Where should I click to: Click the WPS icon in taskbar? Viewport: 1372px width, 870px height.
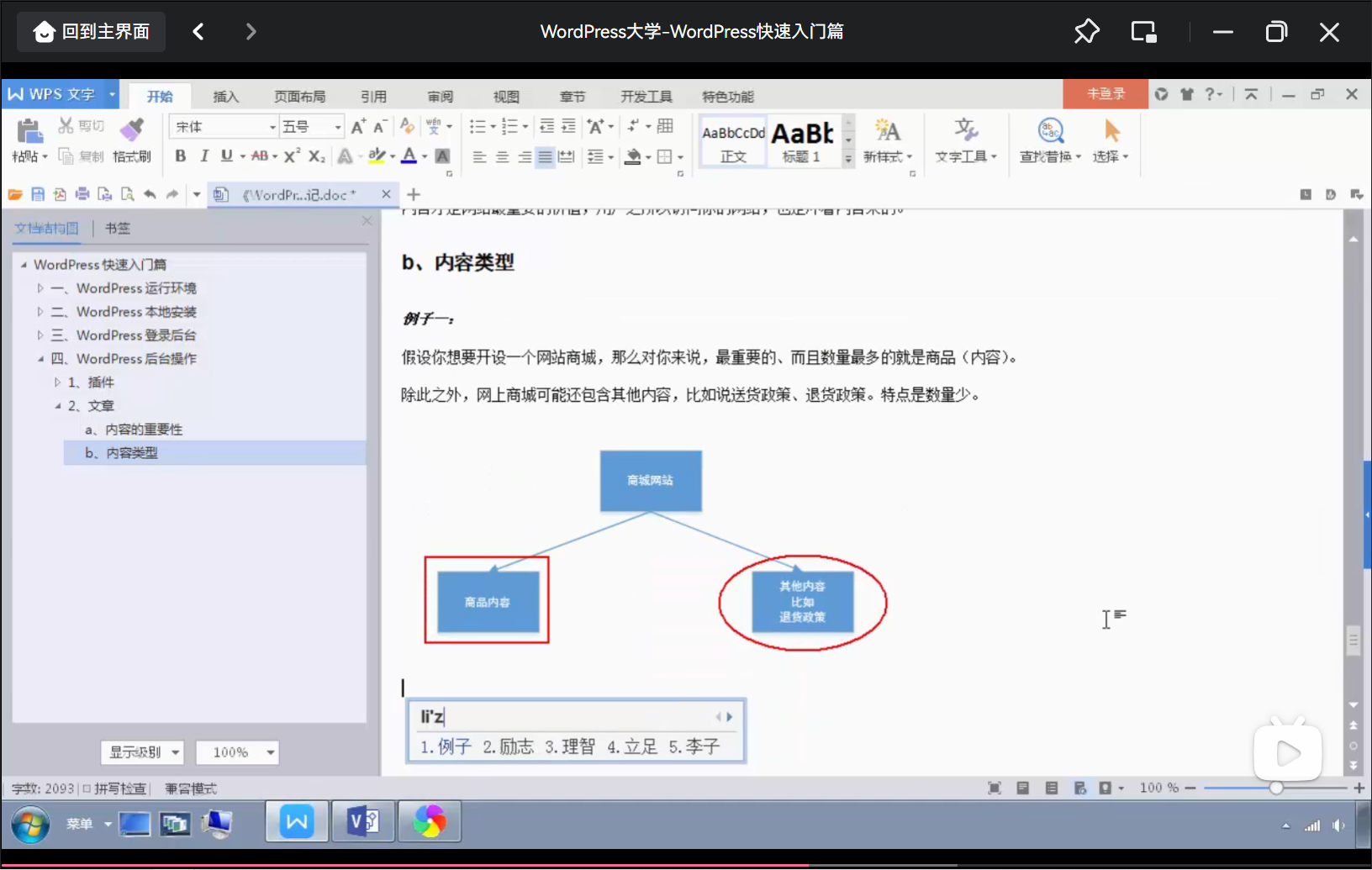tap(297, 821)
